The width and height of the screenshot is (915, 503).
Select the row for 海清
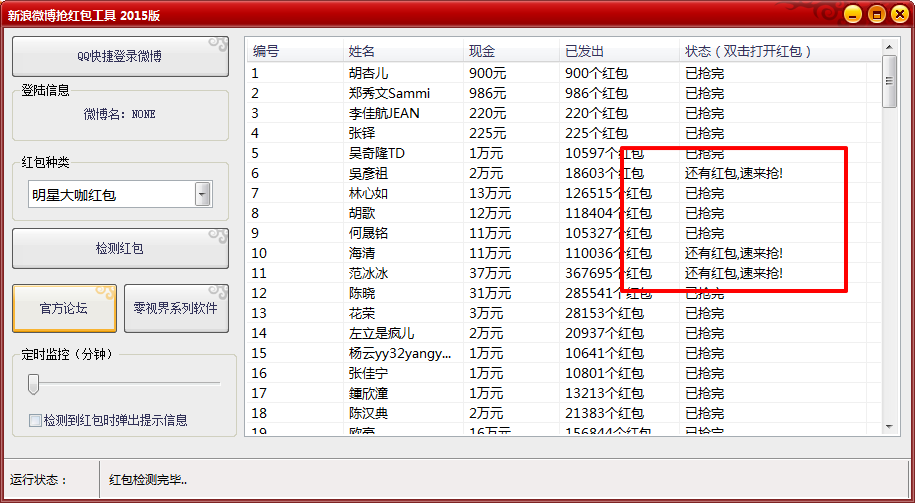click(x=564, y=253)
